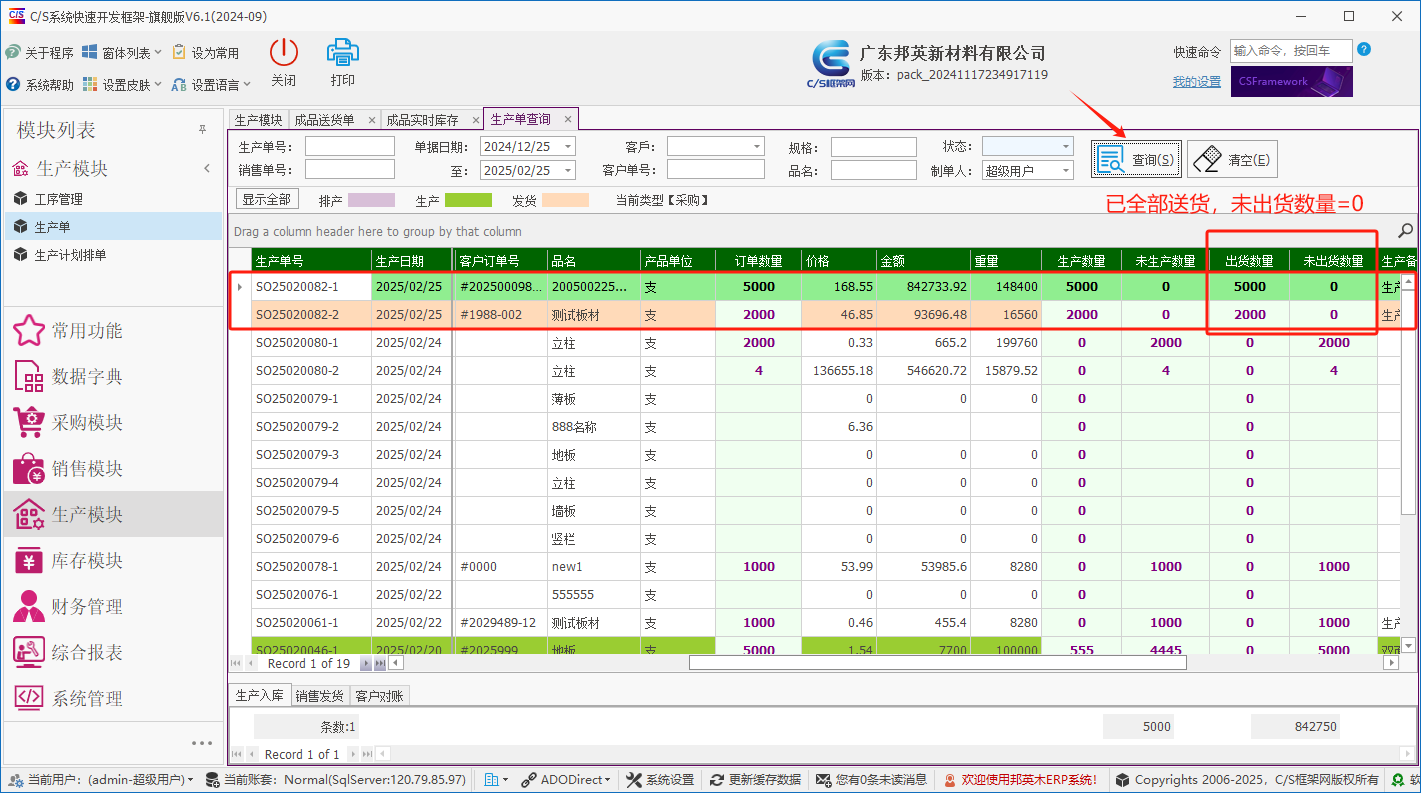Click the CSFramework banner image
1421x793 pixels.
[x=1291, y=82]
